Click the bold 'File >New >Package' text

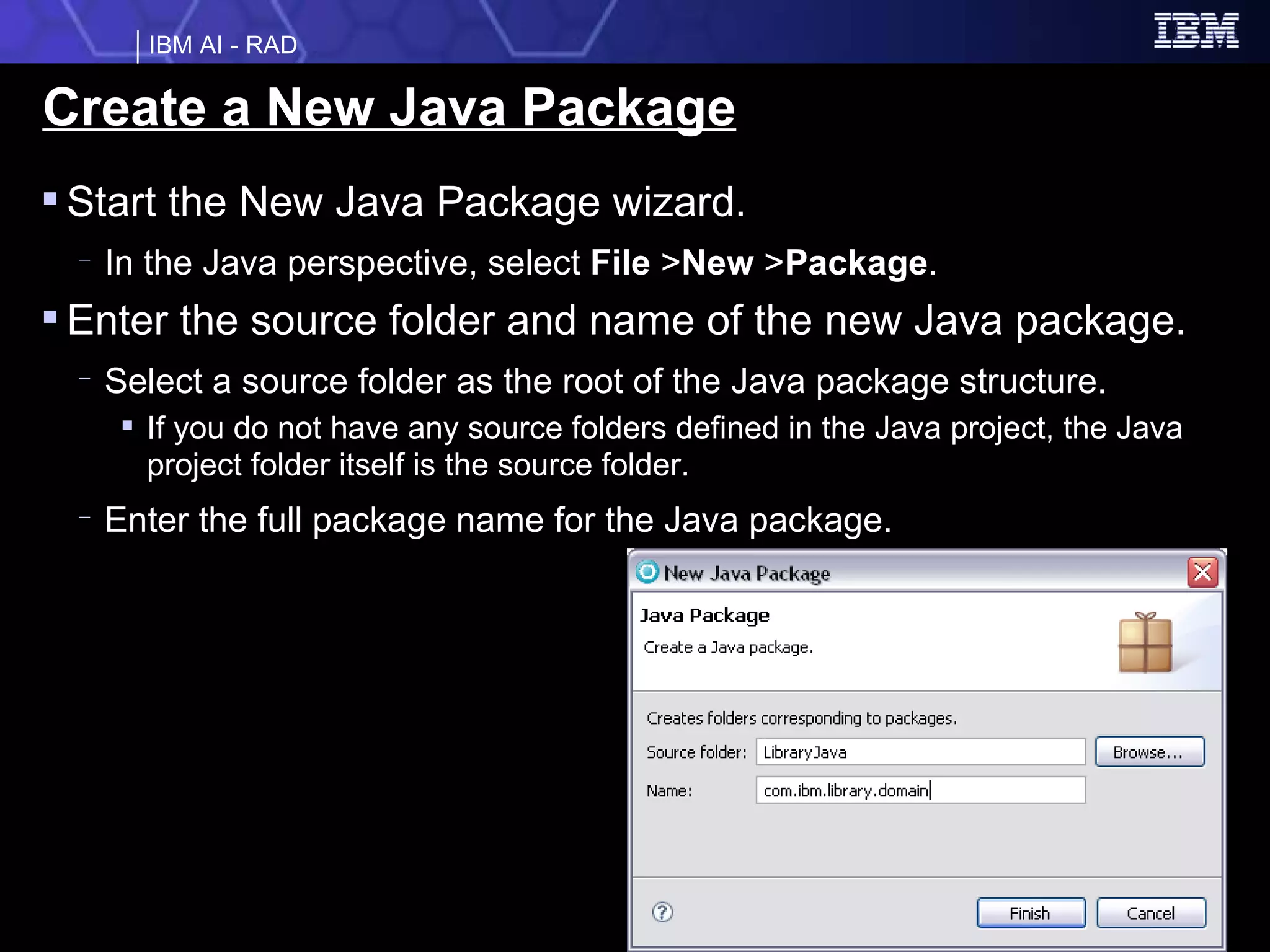click(759, 263)
